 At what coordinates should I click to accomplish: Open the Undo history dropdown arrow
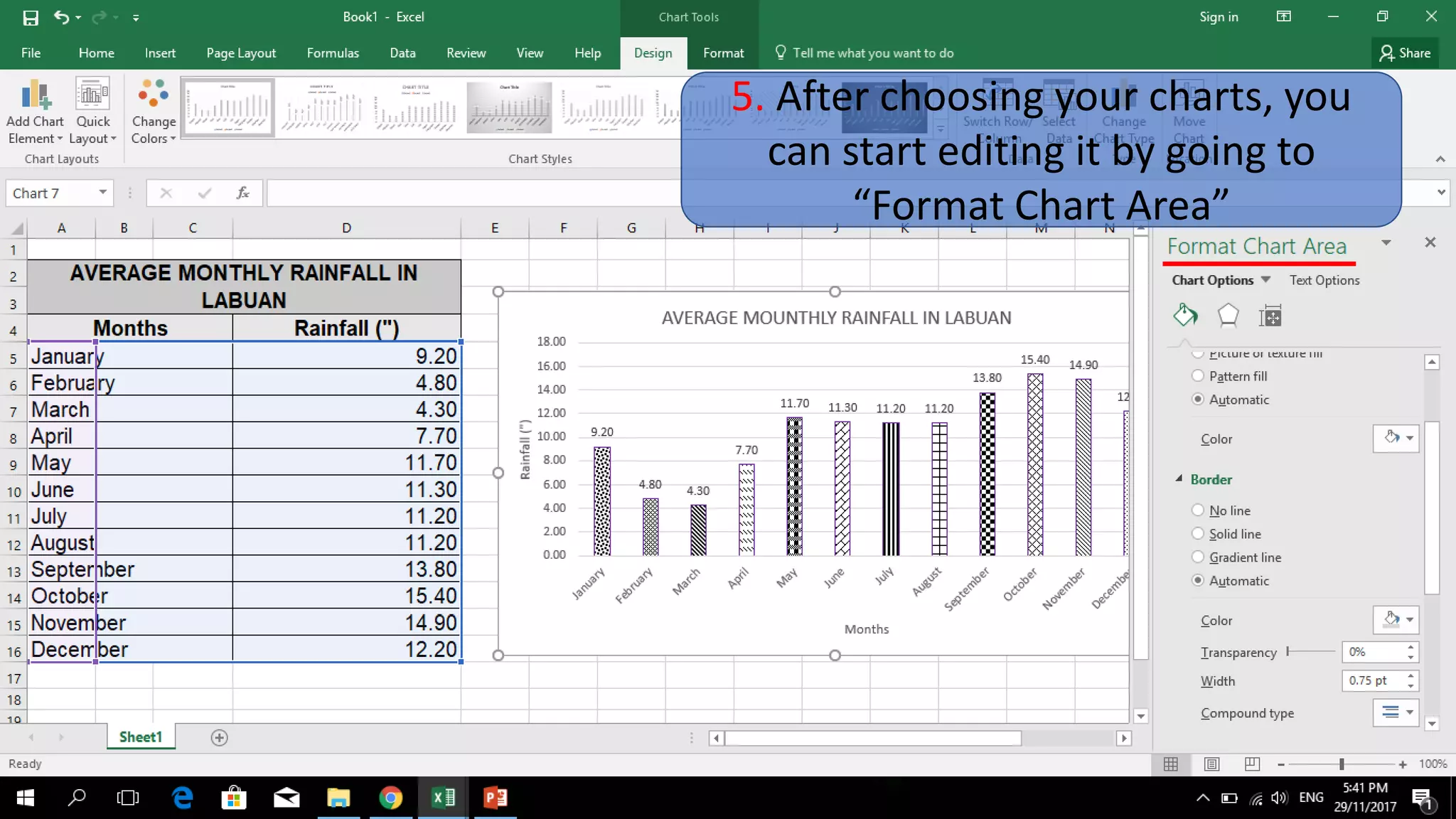(78, 17)
